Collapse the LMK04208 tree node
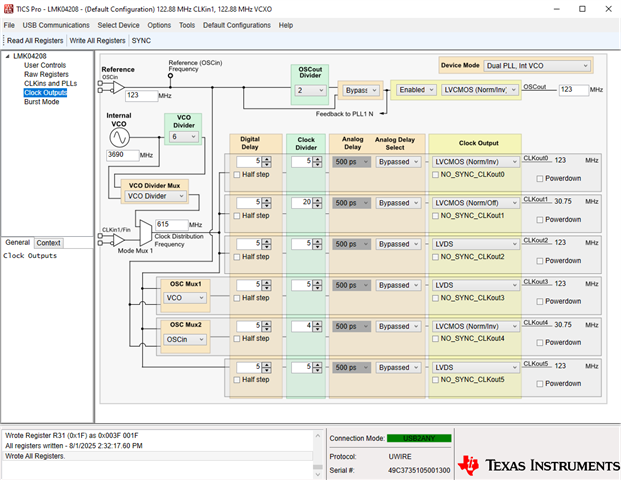This screenshot has width=621, height=480. click(x=7, y=56)
